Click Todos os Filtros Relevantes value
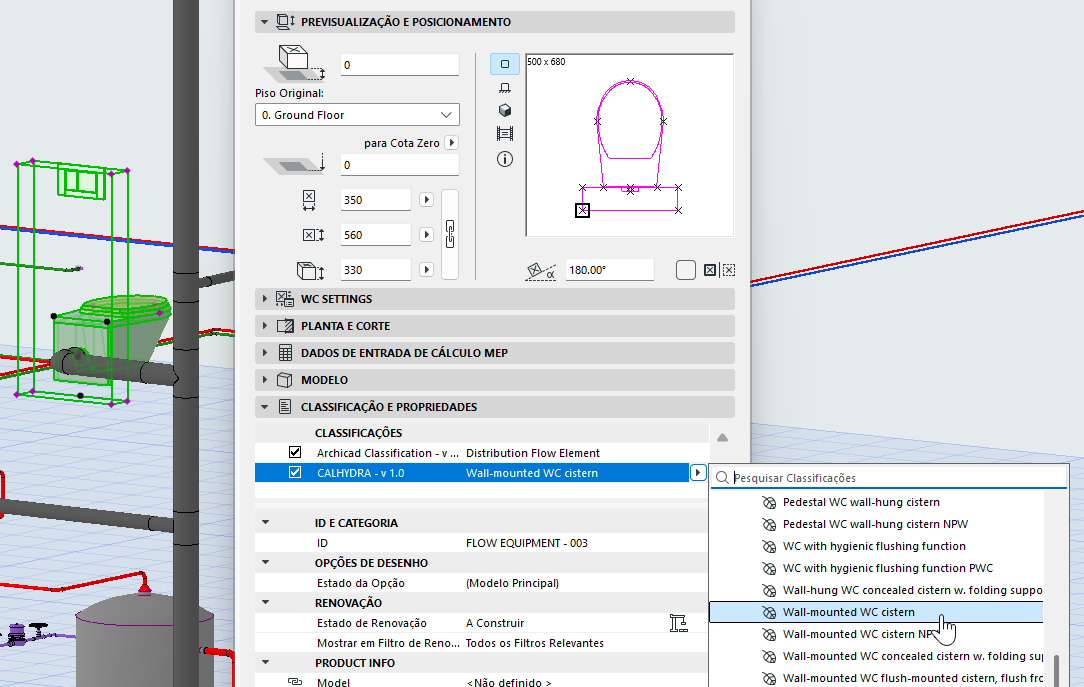This screenshot has width=1084, height=687. pos(534,643)
